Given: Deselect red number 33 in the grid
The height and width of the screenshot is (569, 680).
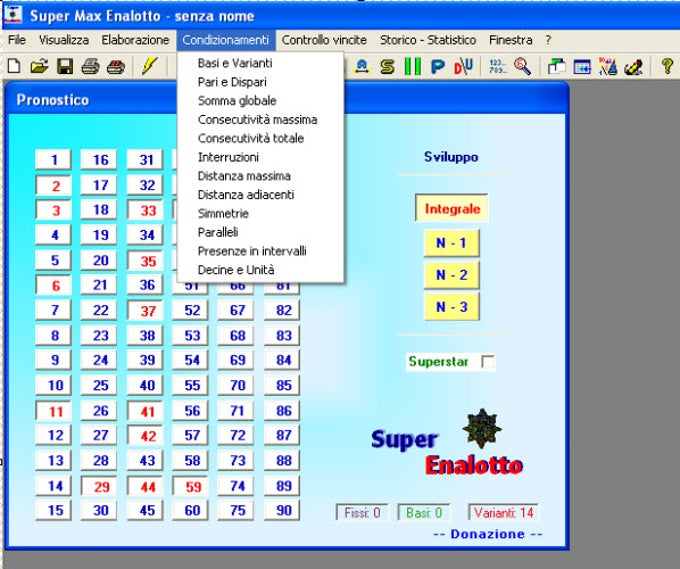Looking at the screenshot, I should point(145,210).
